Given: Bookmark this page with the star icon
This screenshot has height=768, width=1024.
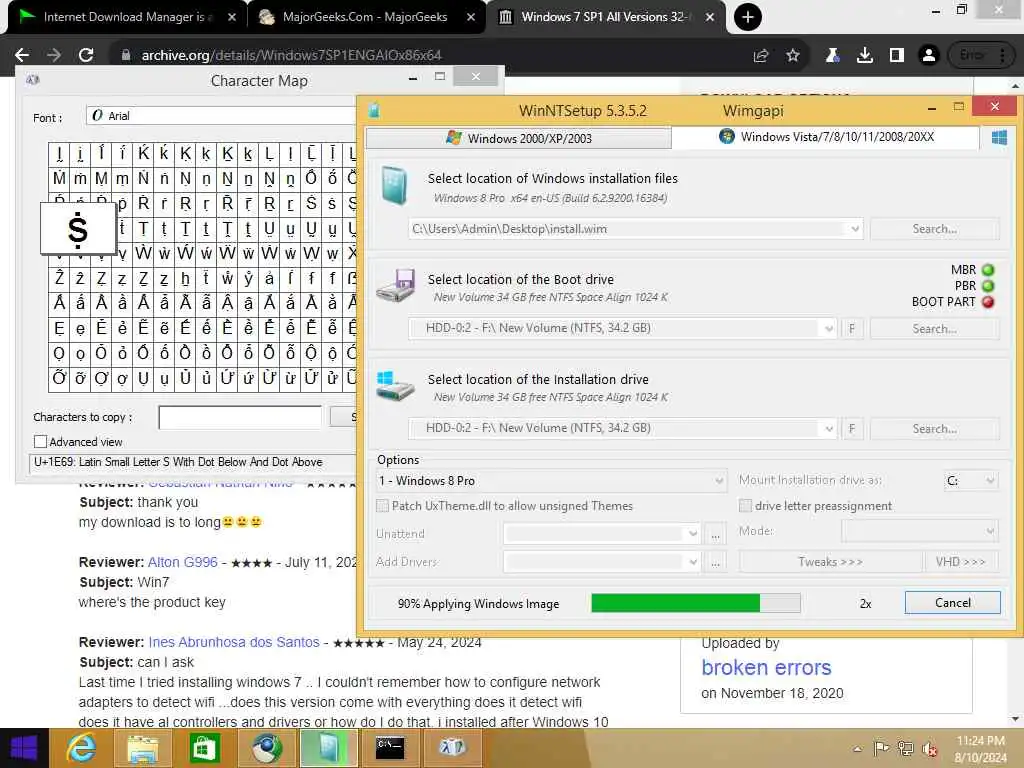Looking at the screenshot, I should (x=792, y=56).
